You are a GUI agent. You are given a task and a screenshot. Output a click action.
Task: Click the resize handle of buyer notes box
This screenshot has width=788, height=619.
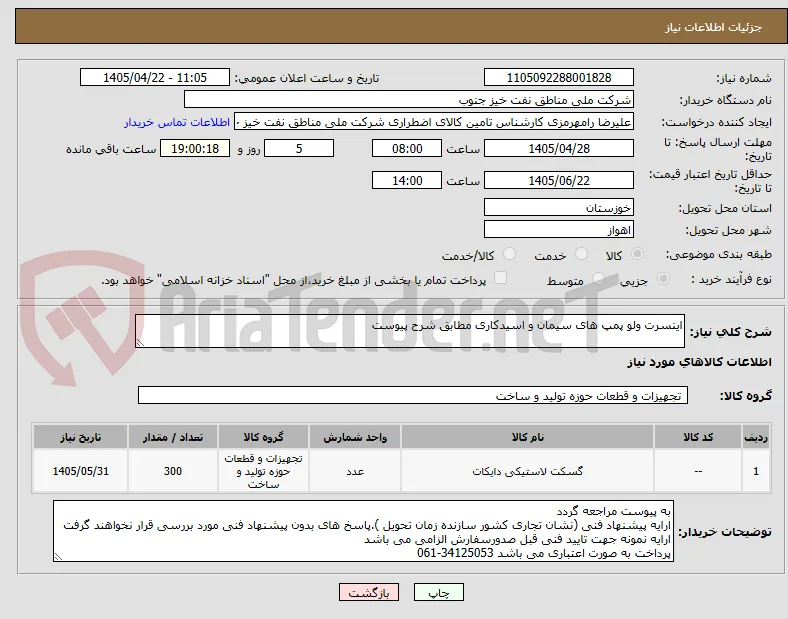pos(58,557)
